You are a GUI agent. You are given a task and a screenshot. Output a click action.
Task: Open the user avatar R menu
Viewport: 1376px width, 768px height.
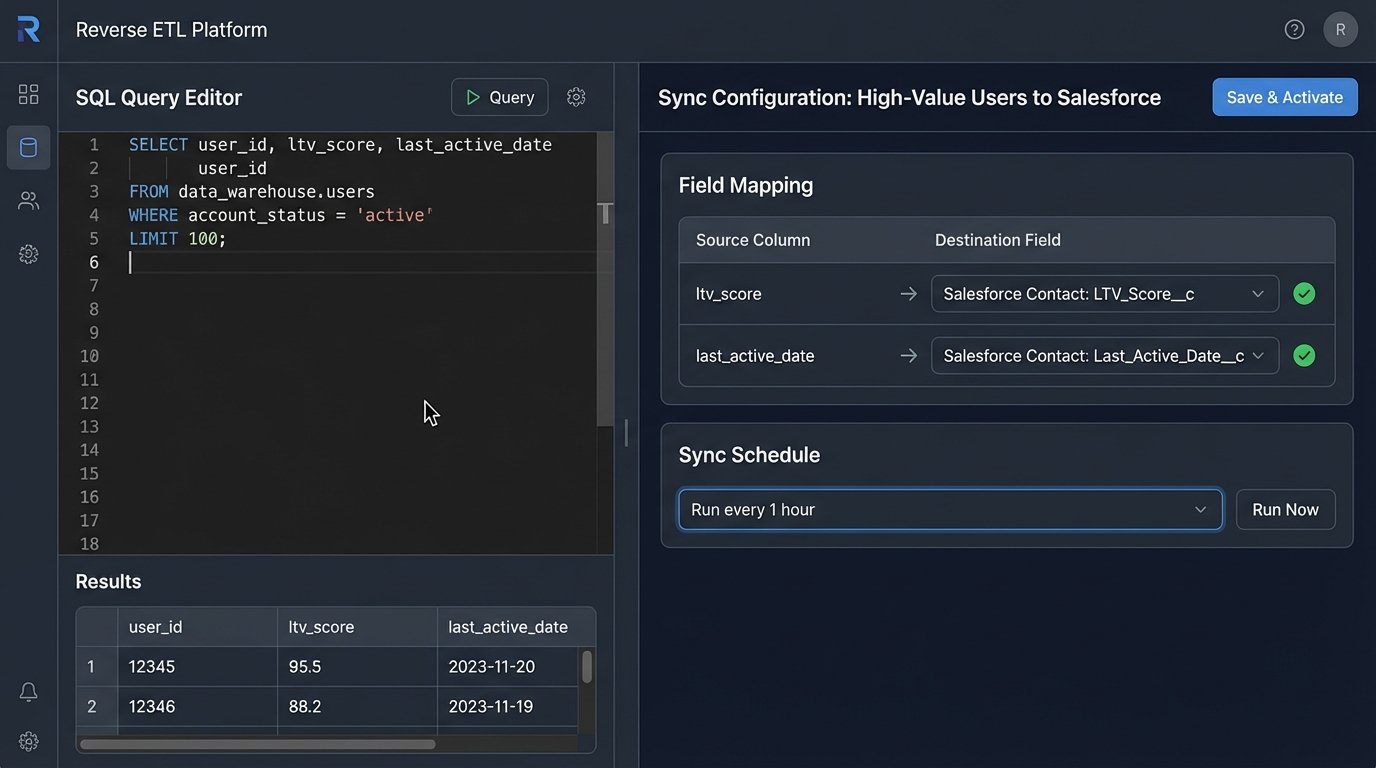coord(1340,30)
